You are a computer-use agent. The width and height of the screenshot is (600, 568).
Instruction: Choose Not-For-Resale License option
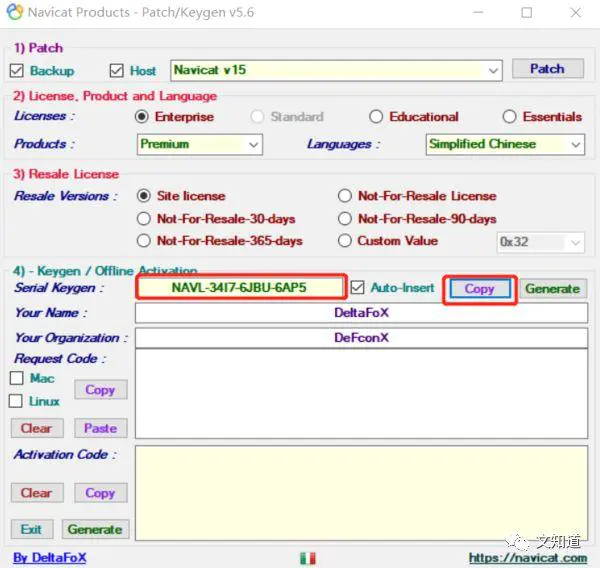(345, 196)
